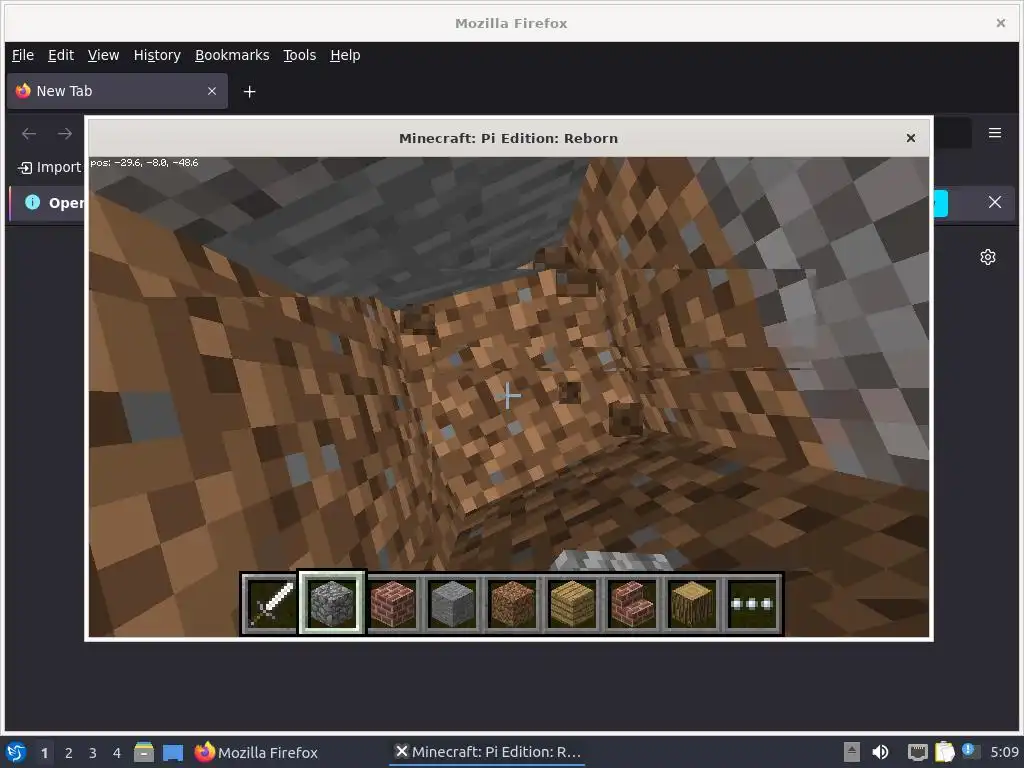Switch to workspace 2 on taskbar

pos(69,753)
